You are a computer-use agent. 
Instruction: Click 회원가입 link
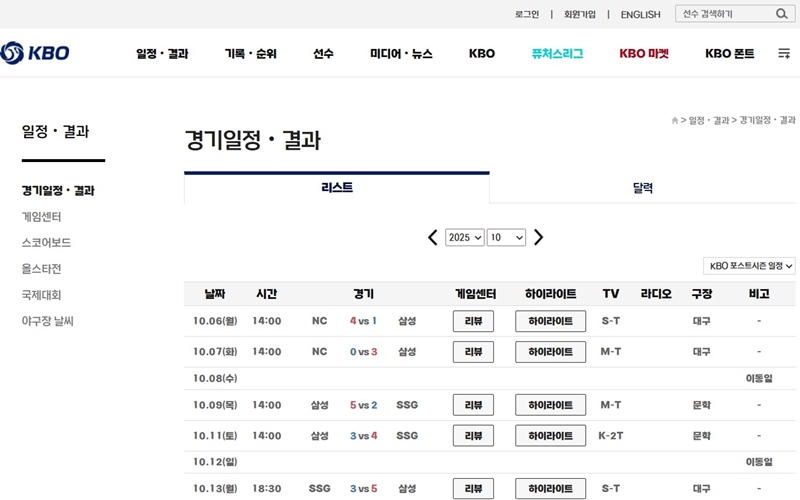[x=580, y=14]
